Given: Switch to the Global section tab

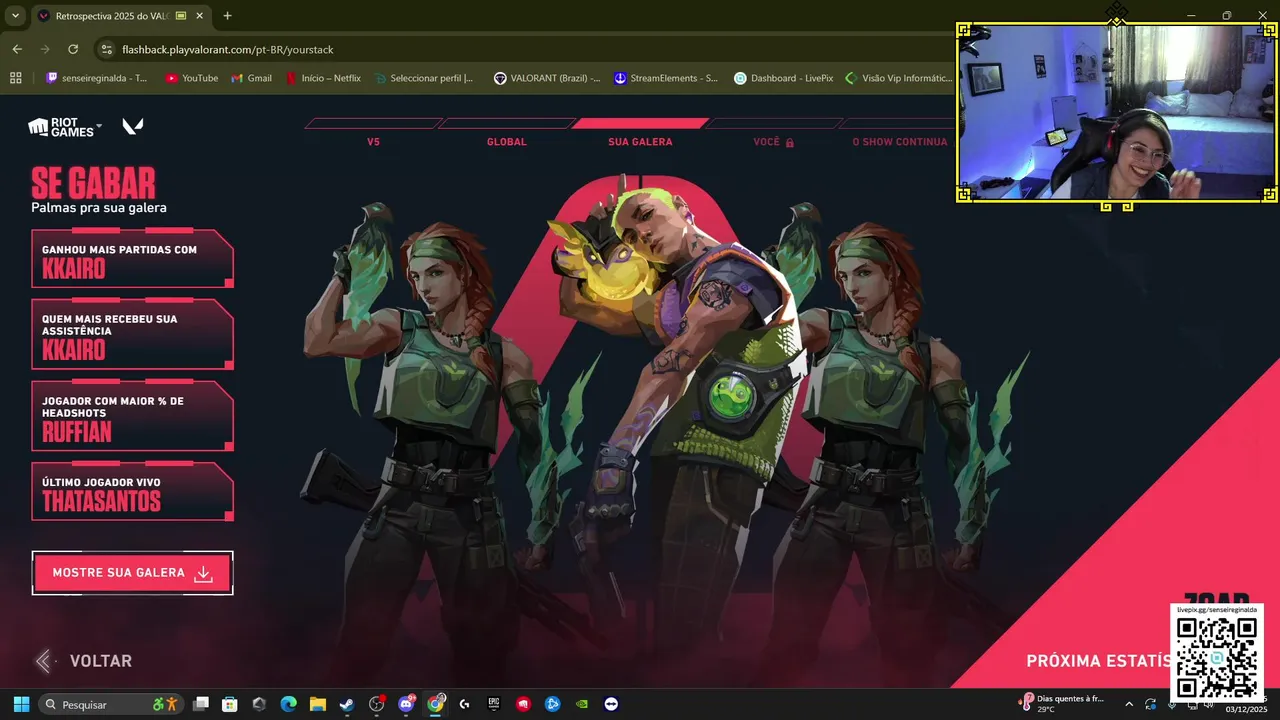Looking at the screenshot, I should [x=506, y=142].
